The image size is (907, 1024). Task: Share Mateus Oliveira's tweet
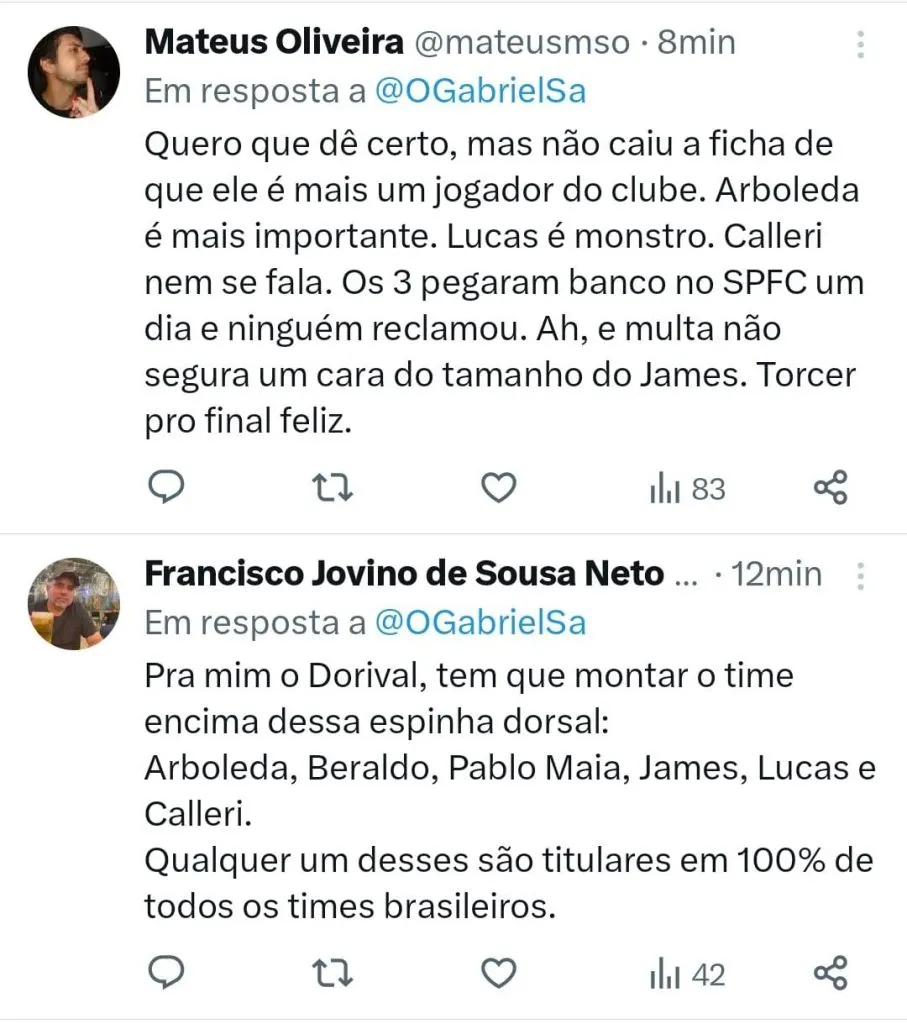pyautogui.click(x=831, y=488)
